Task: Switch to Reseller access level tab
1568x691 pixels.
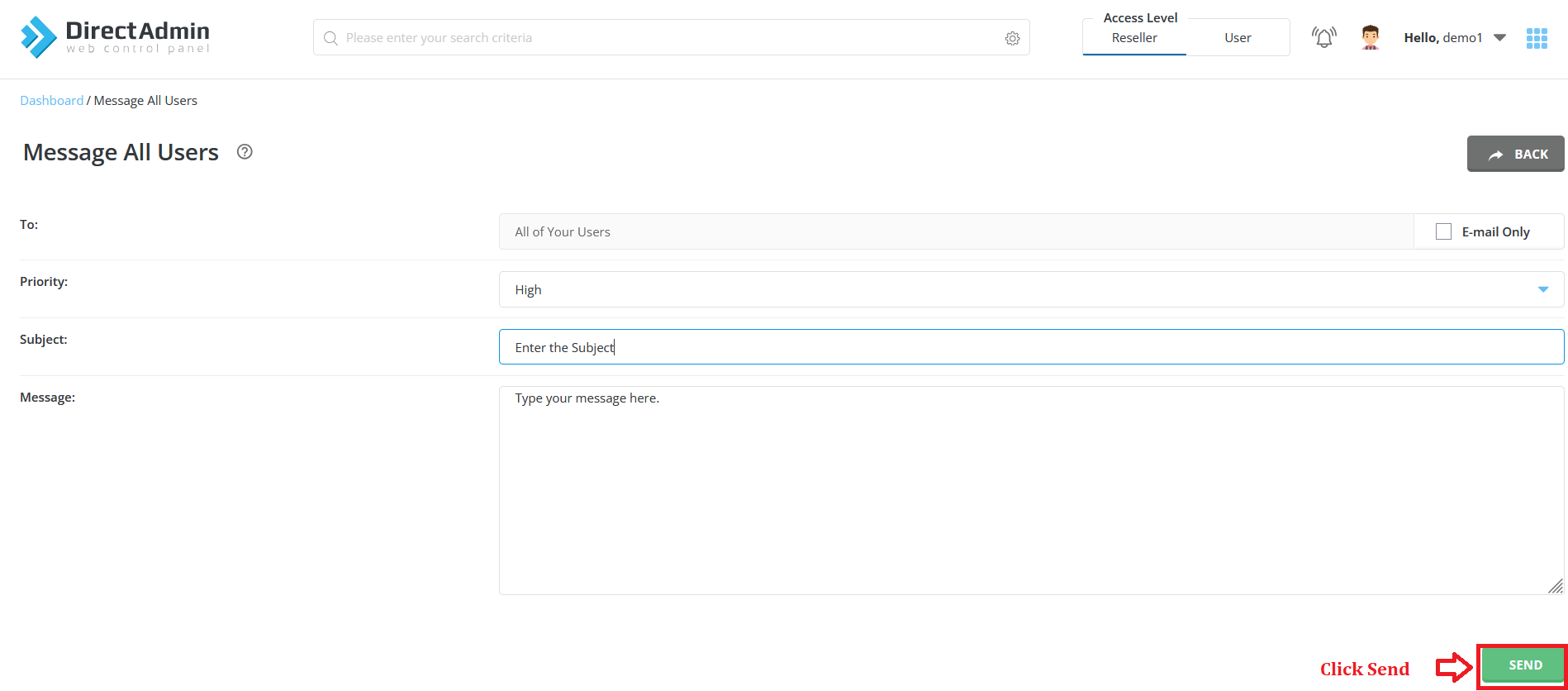Action: point(1134,38)
